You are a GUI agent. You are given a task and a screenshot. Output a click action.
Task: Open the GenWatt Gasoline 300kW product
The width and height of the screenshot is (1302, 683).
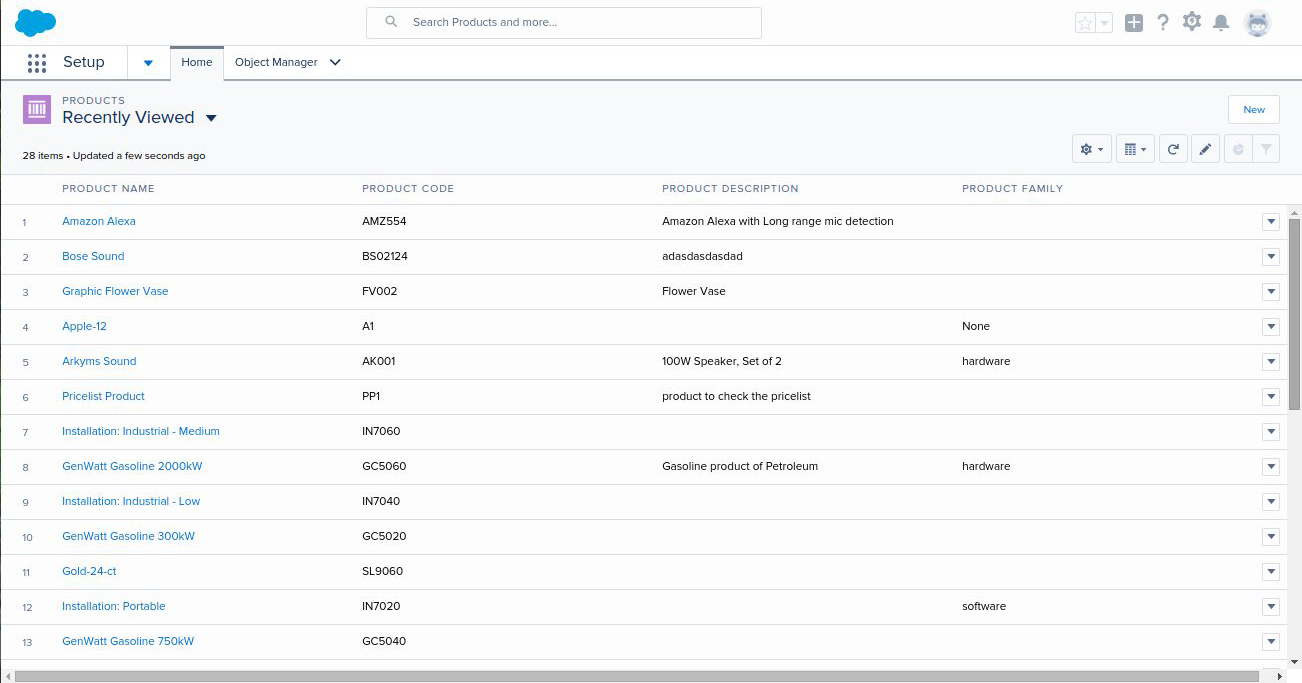click(x=128, y=536)
